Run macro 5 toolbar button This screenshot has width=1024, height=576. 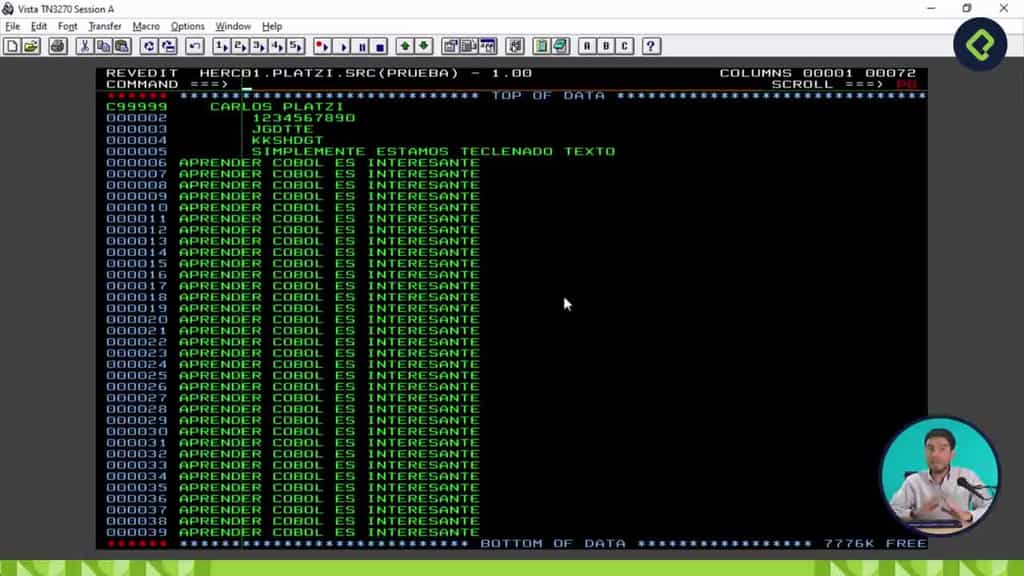296,46
